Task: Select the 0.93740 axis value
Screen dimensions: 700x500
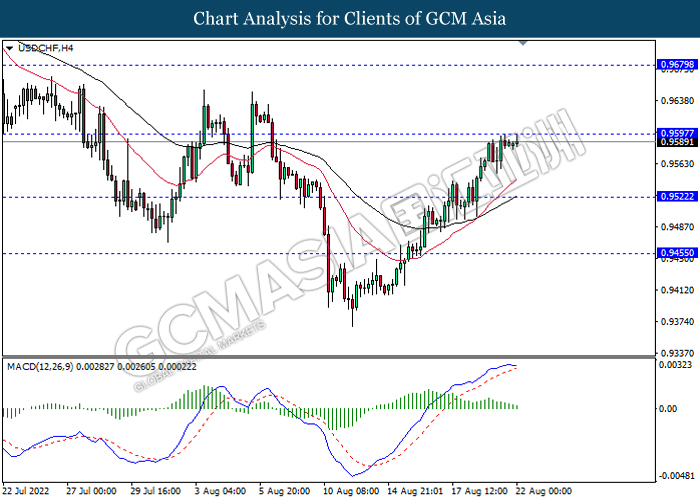Action: (677, 322)
